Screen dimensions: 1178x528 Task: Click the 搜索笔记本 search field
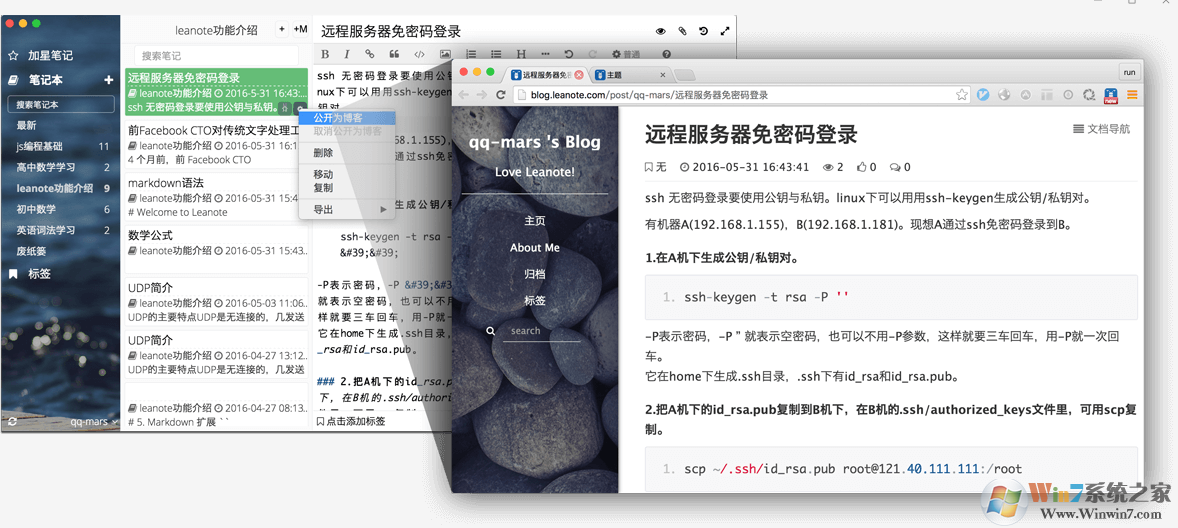(61, 104)
